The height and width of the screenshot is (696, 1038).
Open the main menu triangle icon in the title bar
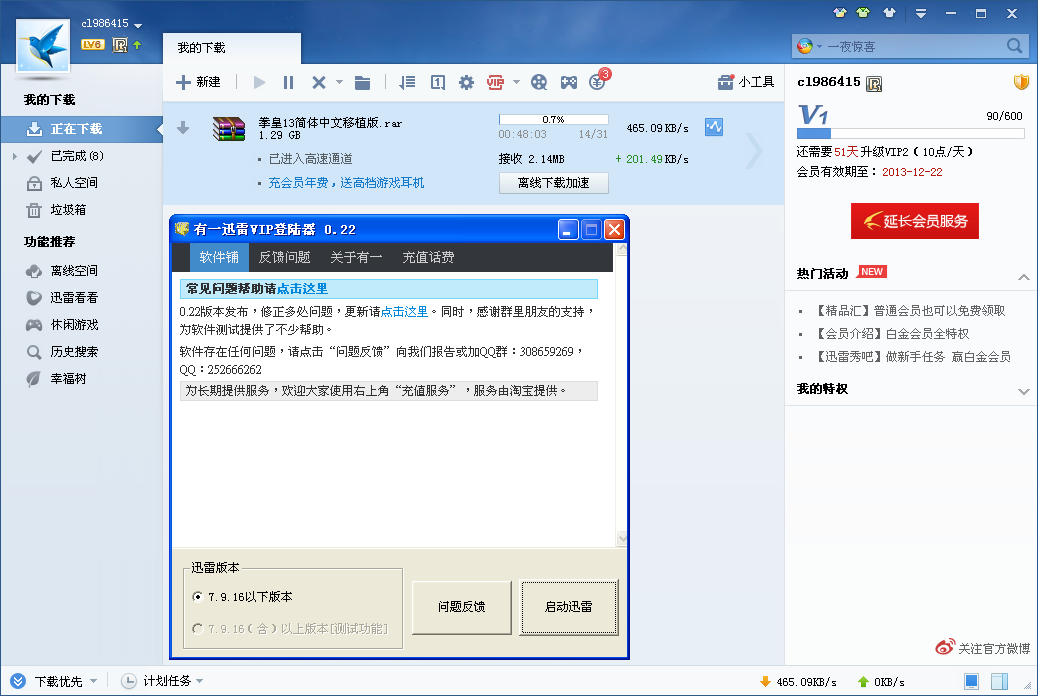click(921, 13)
